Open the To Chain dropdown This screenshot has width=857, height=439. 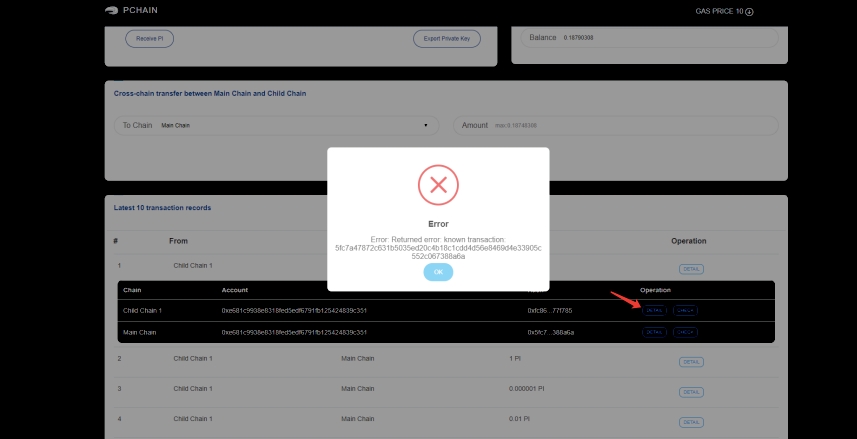(x=276, y=125)
